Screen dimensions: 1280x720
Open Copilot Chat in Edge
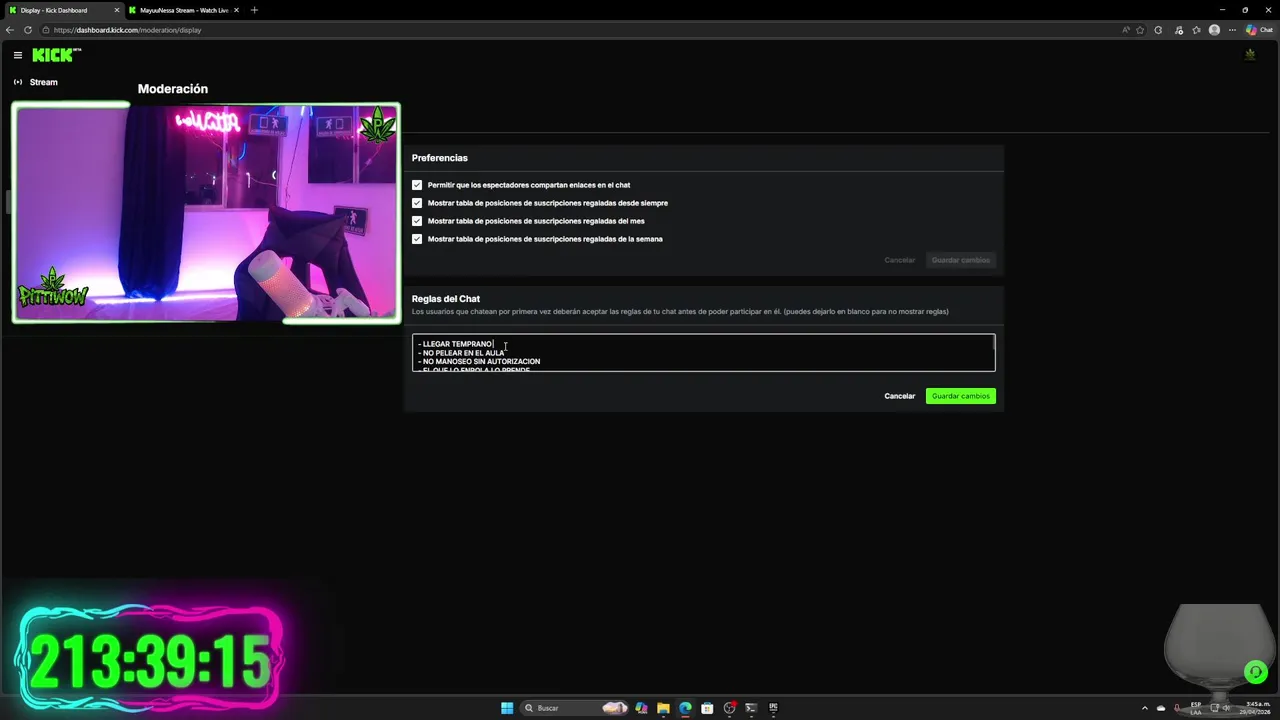[x=1259, y=30]
